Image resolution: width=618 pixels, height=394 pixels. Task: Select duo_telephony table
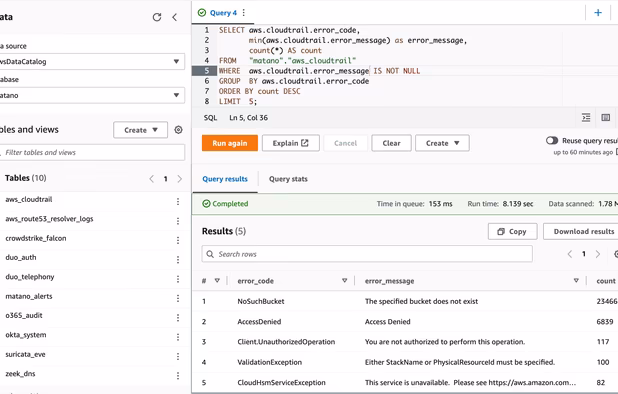click(x=30, y=277)
